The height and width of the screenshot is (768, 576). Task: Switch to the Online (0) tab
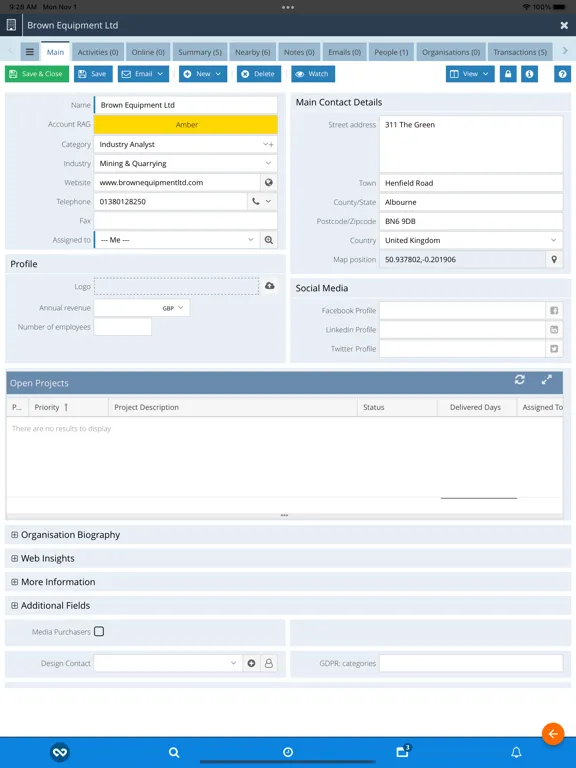tap(148, 52)
